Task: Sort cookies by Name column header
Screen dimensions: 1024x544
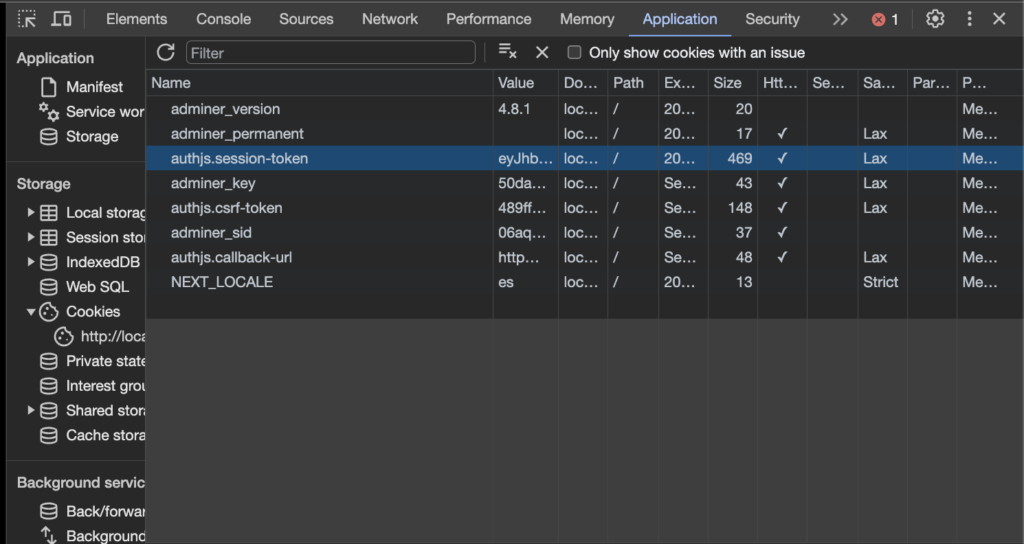Action: pos(319,83)
